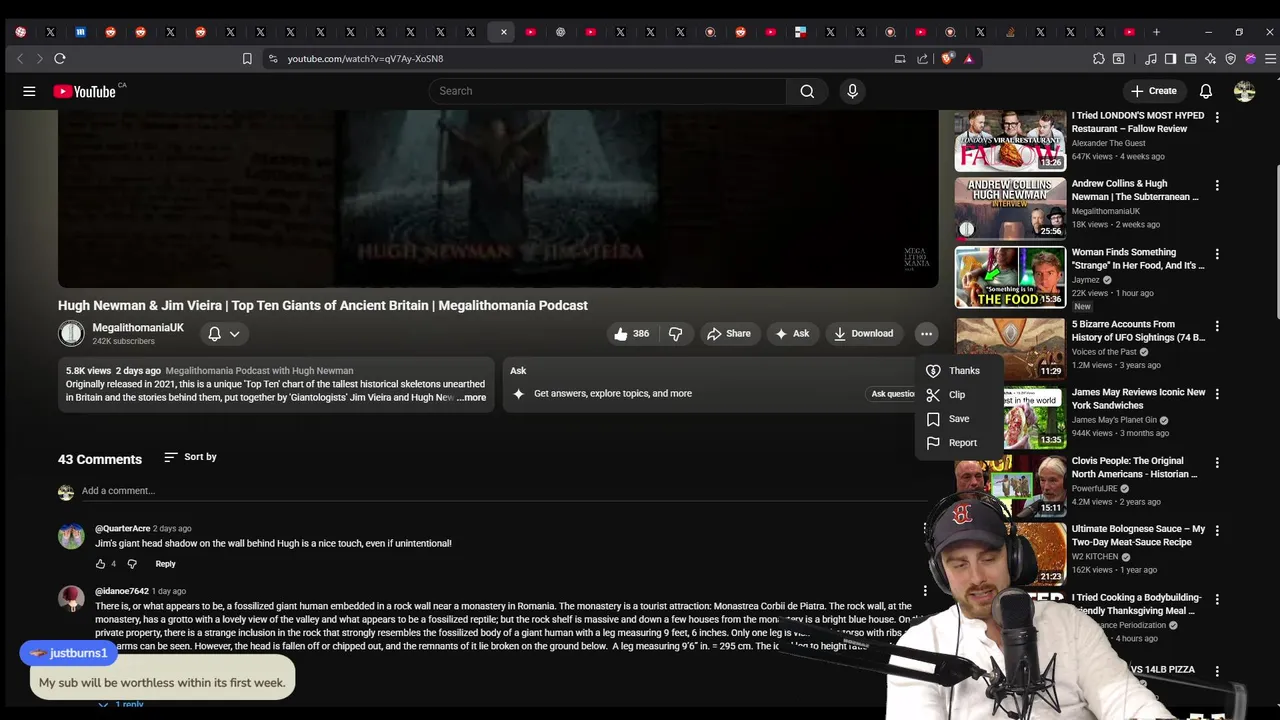Open options for Woman Finds Something video
Image resolution: width=1280 pixels, height=720 pixels.
pos(1217,255)
